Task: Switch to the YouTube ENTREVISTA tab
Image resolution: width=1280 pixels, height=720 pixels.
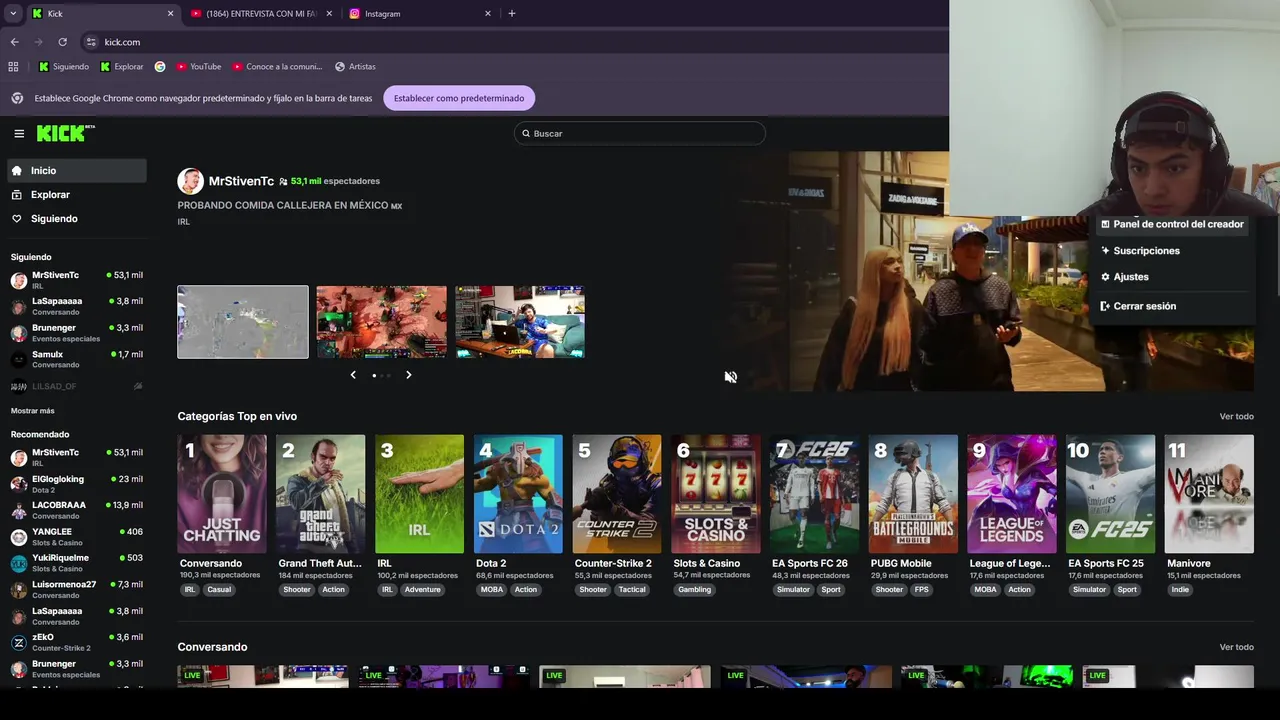Action: click(260, 14)
